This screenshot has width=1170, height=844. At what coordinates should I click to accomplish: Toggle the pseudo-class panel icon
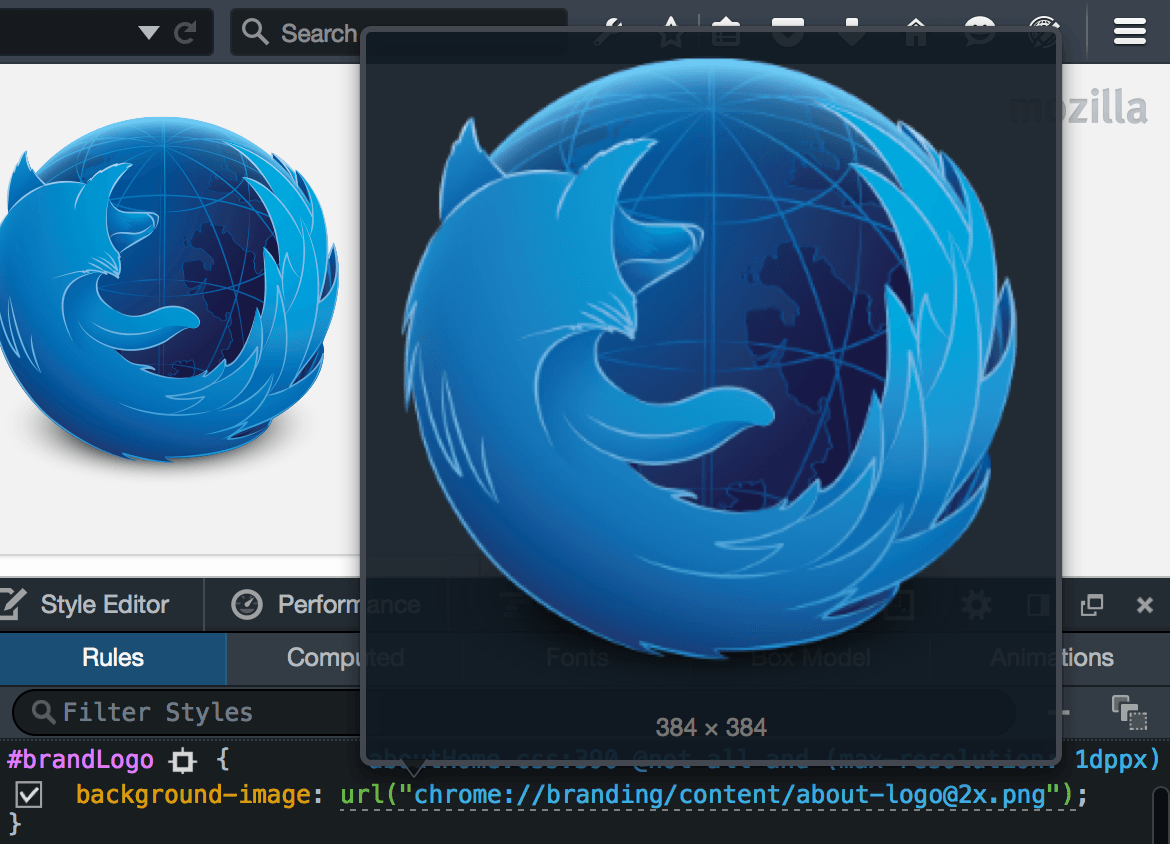tap(1129, 712)
